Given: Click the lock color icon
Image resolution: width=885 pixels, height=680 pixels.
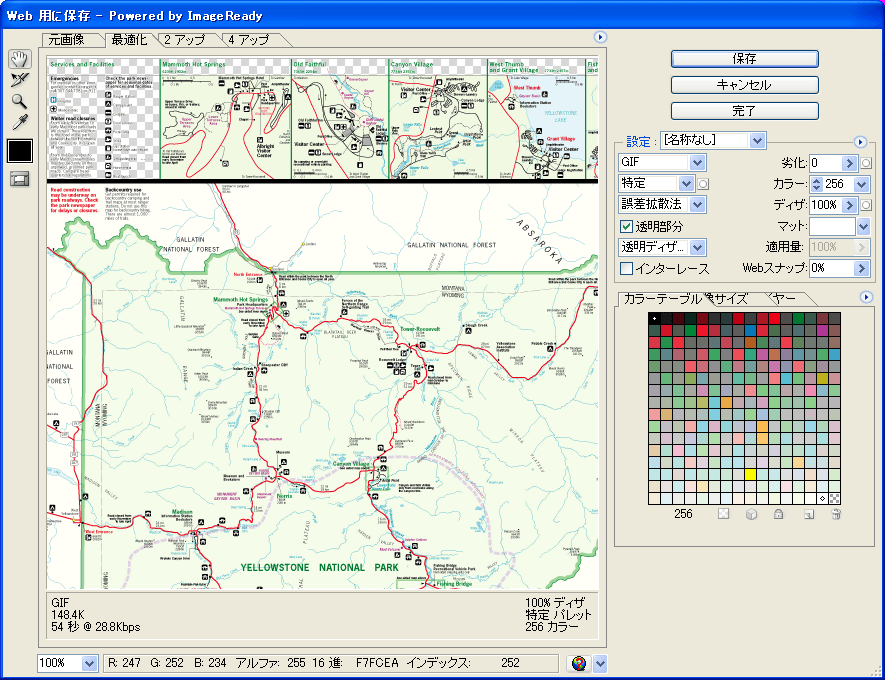Looking at the screenshot, I should coord(778,514).
